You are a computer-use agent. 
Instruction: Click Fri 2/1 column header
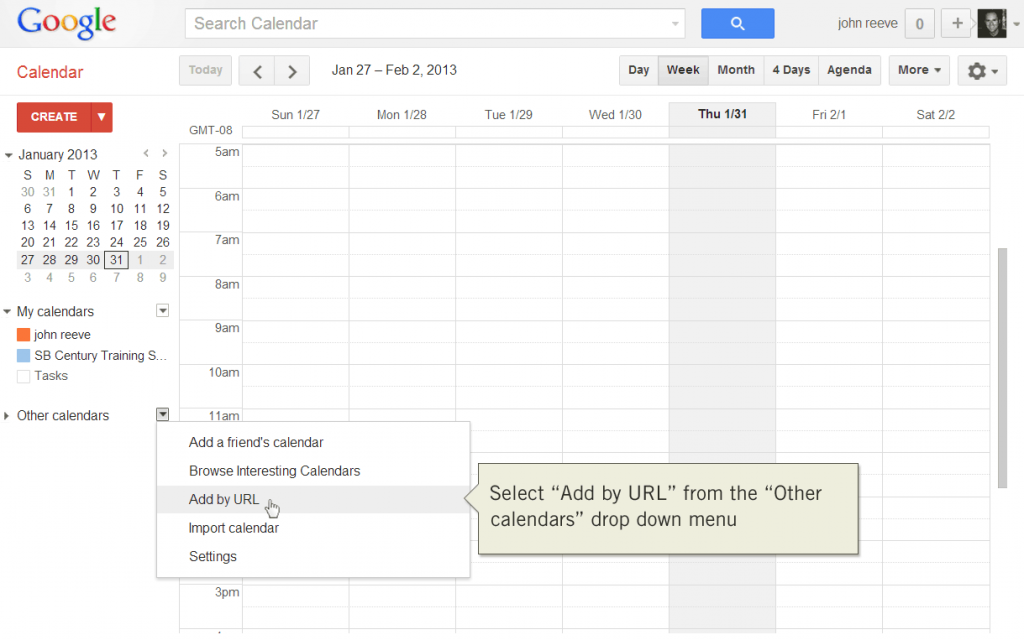pyautogui.click(x=829, y=115)
